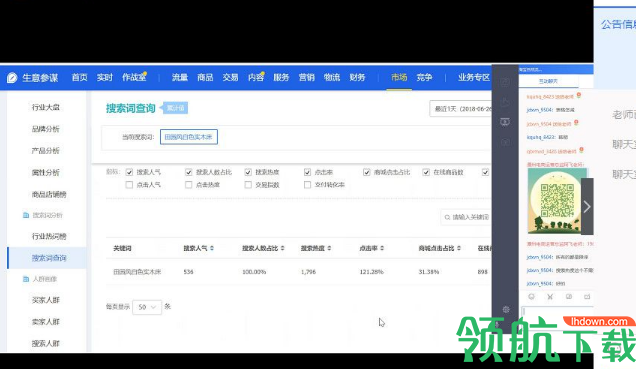
Task: Click the round play icon in dark sidebar
Action: coord(505,142)
